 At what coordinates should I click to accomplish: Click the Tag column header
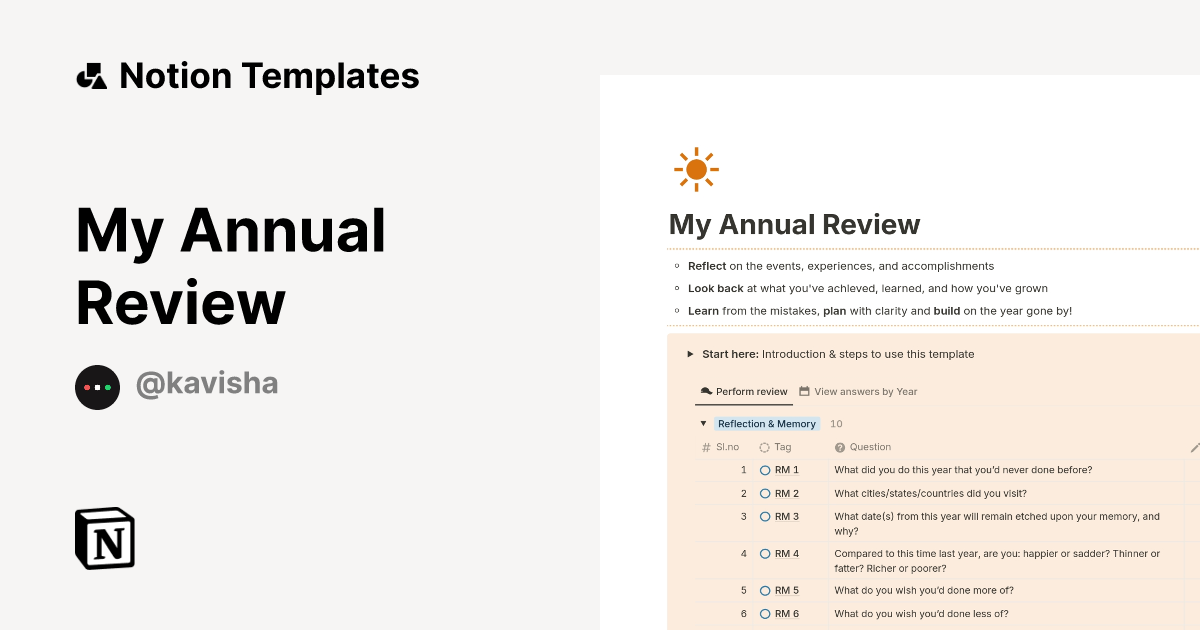775,447
